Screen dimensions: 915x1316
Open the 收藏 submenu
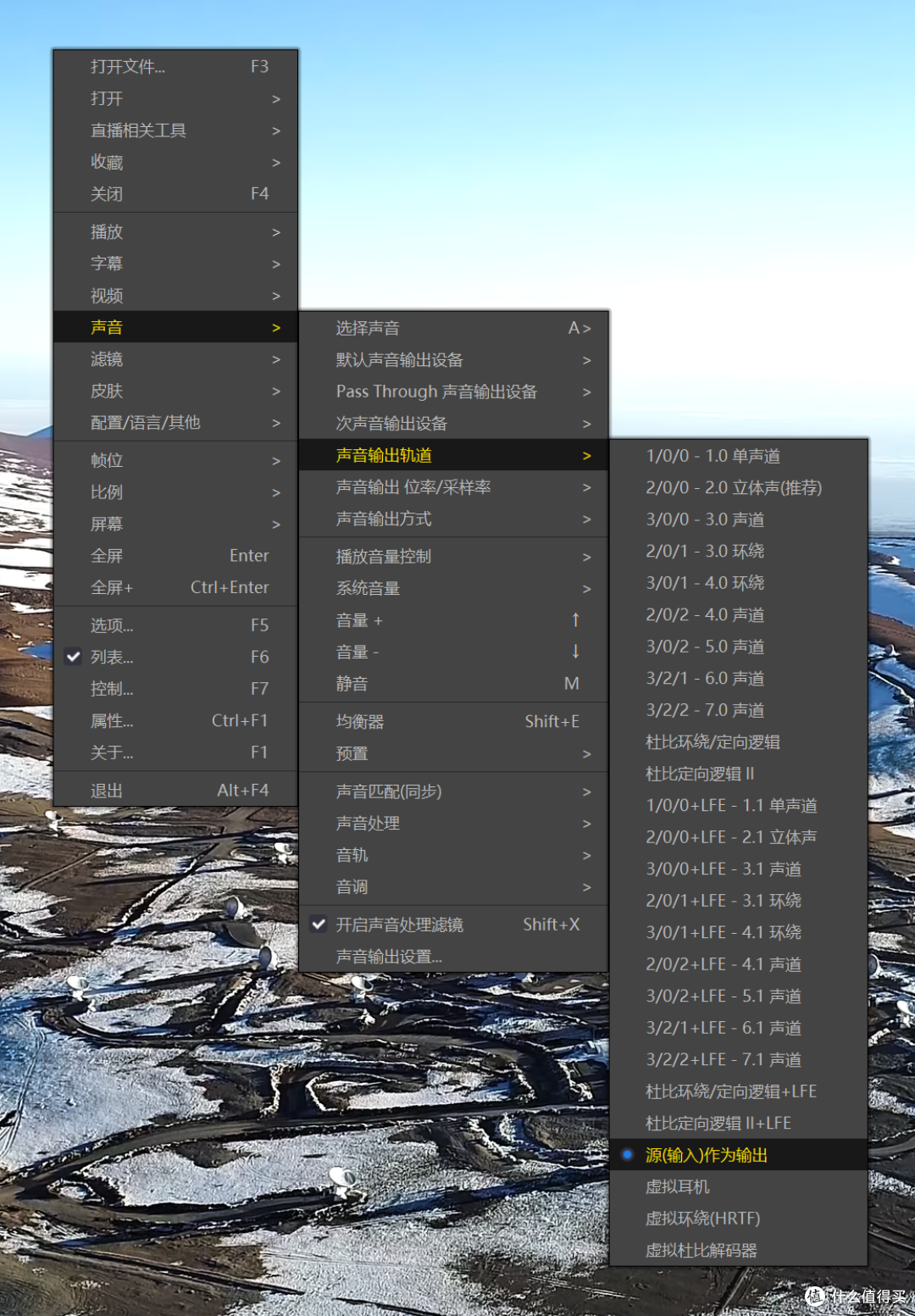click(175, 163)
